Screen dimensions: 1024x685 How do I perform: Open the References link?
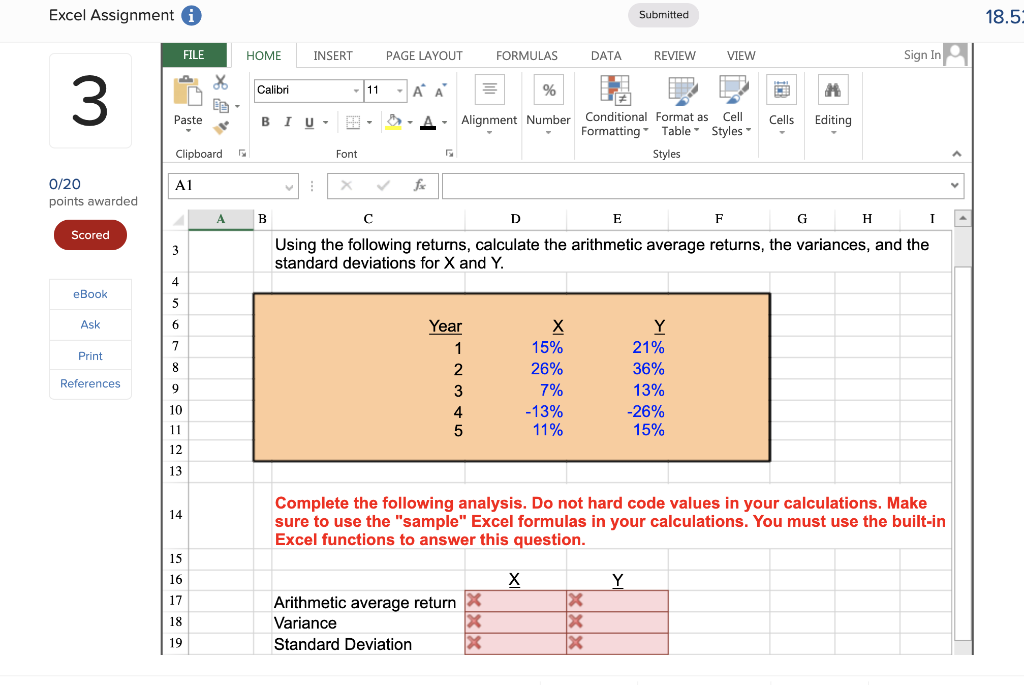pyautogui.click(x=90, y=383)
